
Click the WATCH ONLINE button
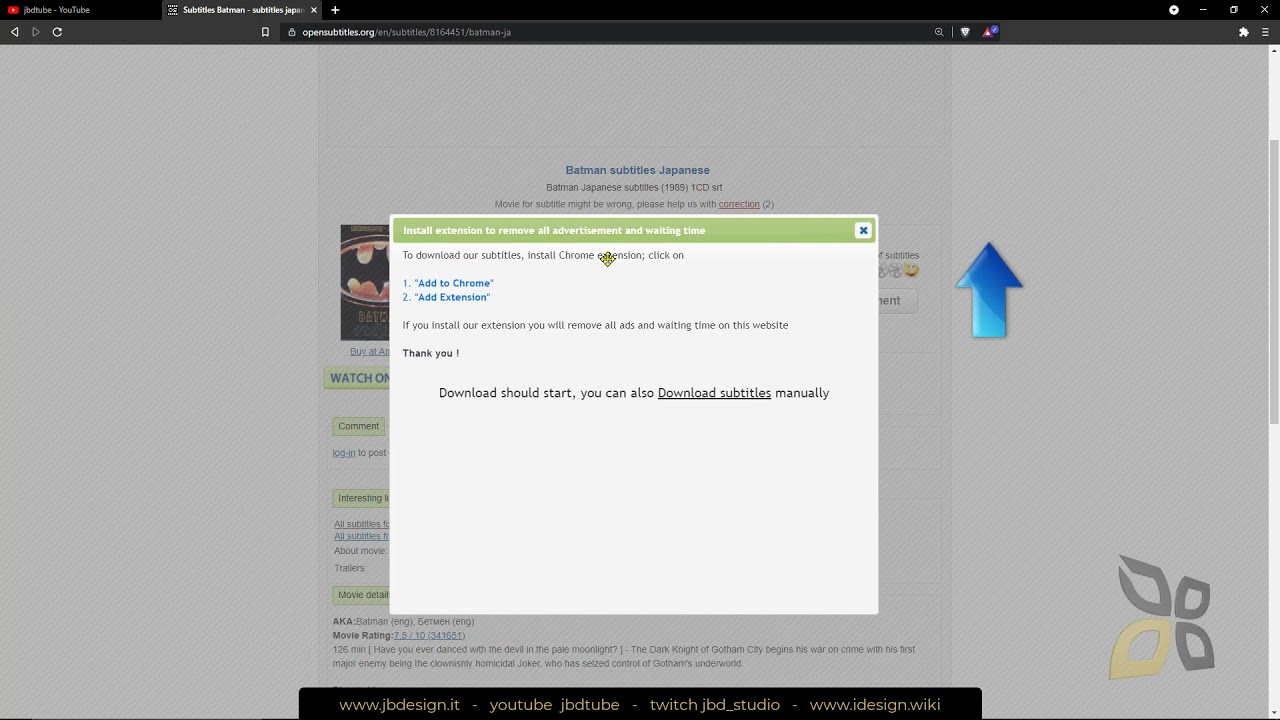pos(357,378)
